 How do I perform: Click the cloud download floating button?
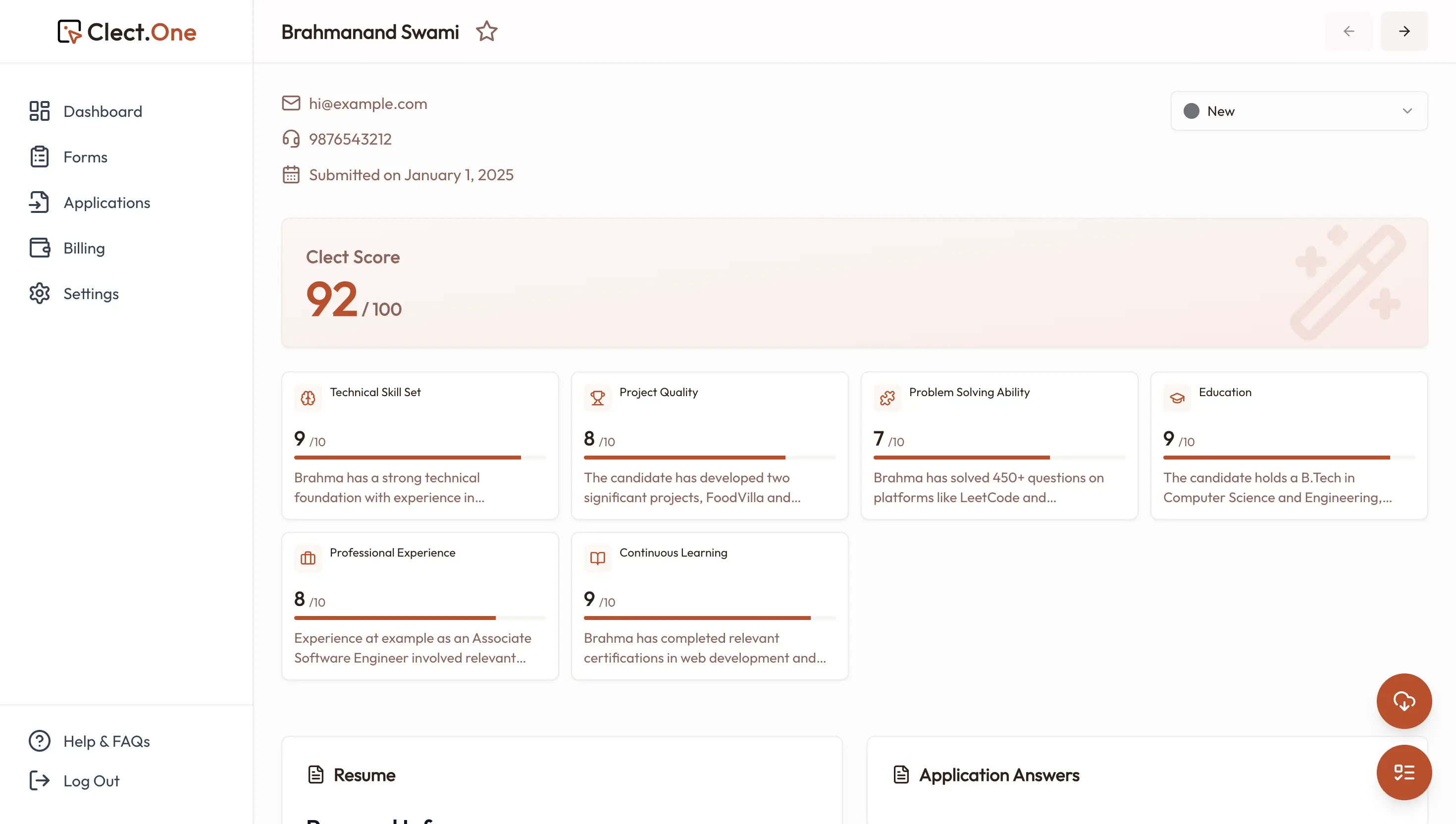(1404, 701)
